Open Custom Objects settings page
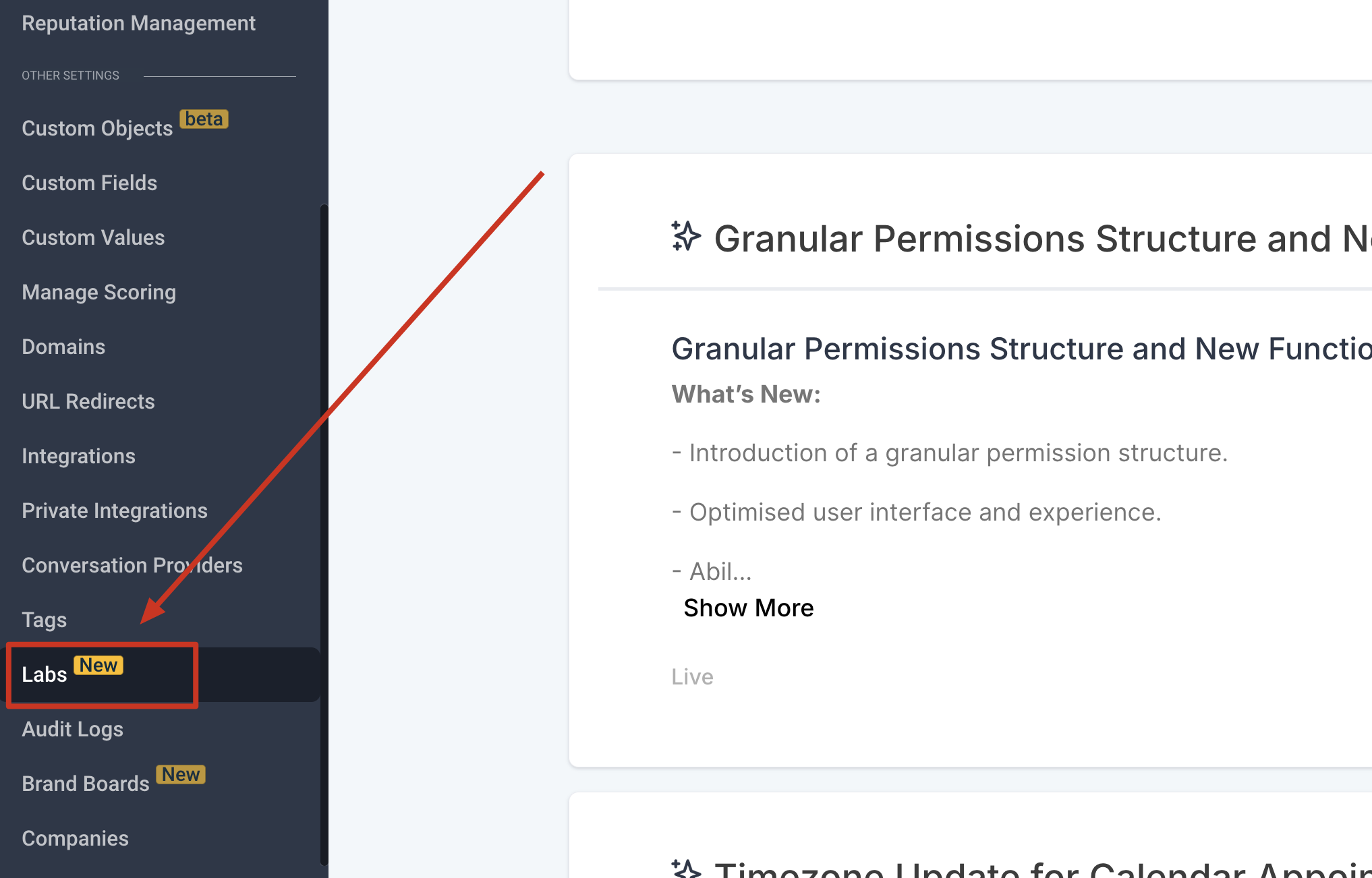 point(97,128)
